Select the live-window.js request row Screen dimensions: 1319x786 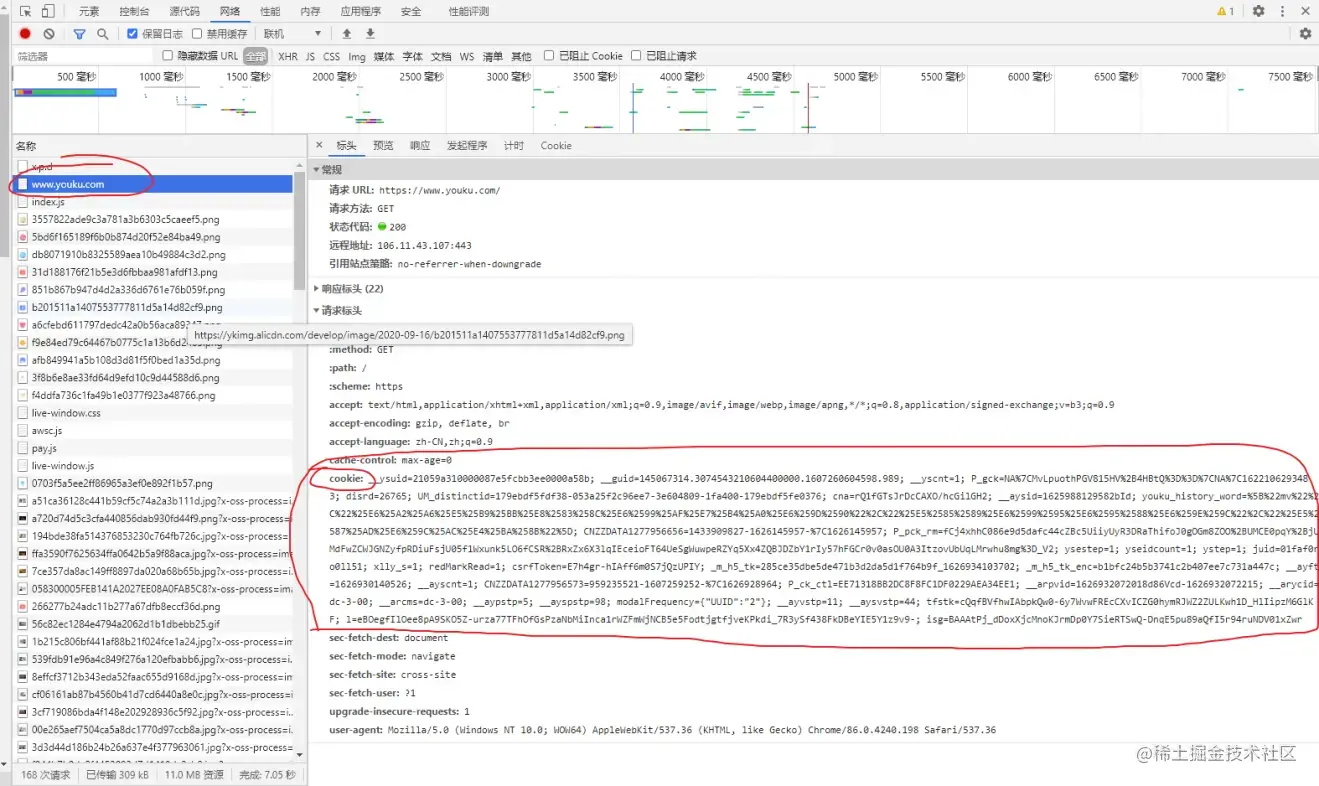152,466
